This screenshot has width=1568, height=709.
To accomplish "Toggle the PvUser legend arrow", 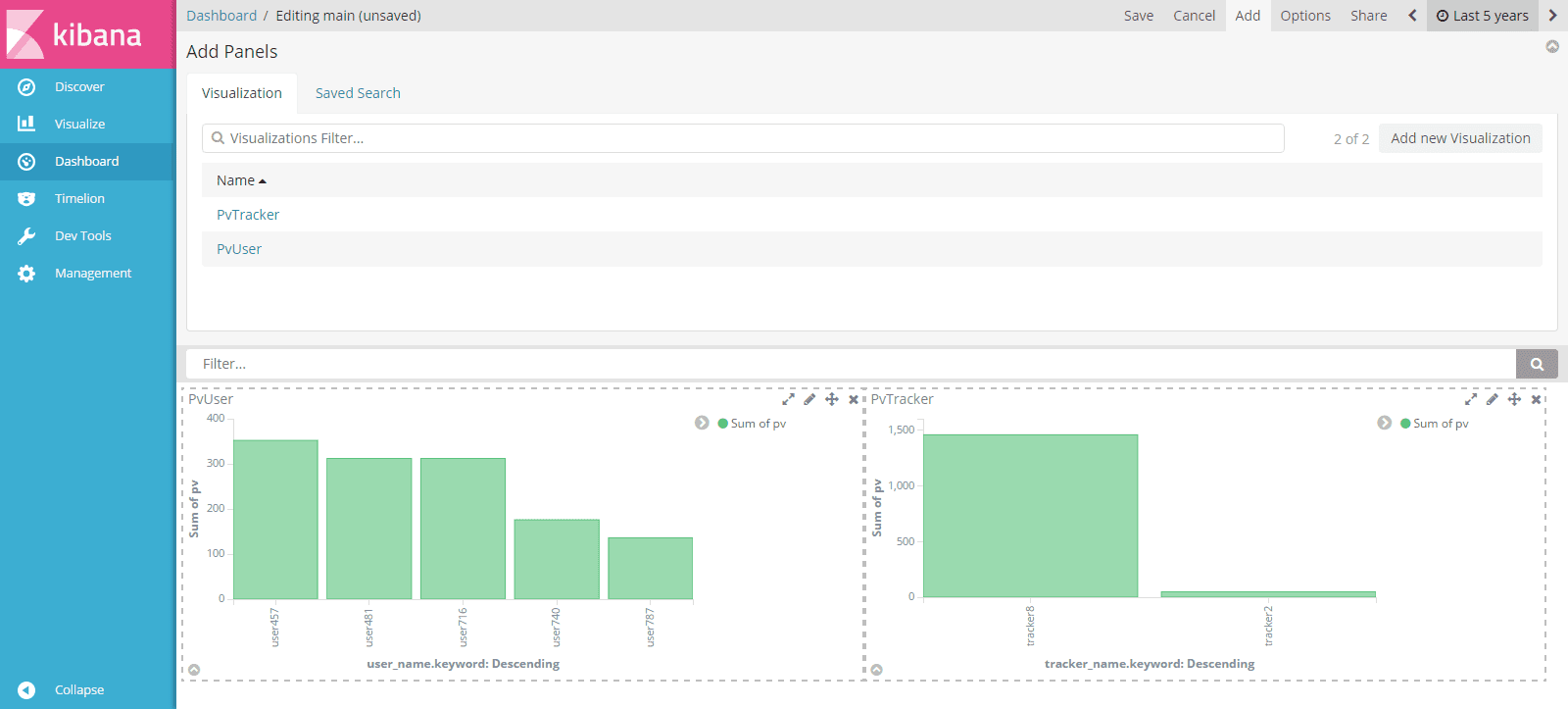I will (x=702, y=423).
